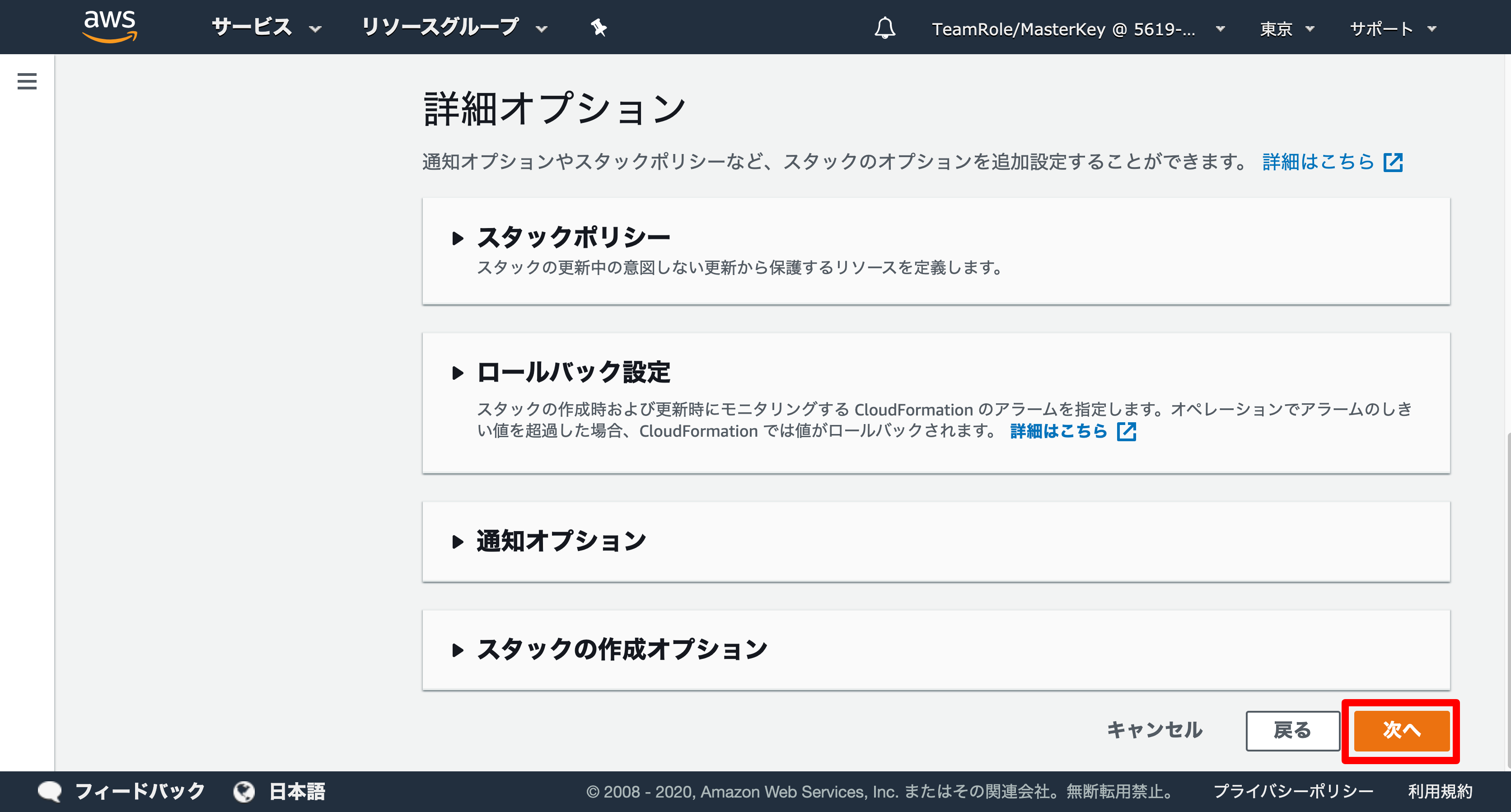The width and height of the screenshot is (1511, 812).
Task: Open the 東京 region dropdown
Action: (1287, 29)
